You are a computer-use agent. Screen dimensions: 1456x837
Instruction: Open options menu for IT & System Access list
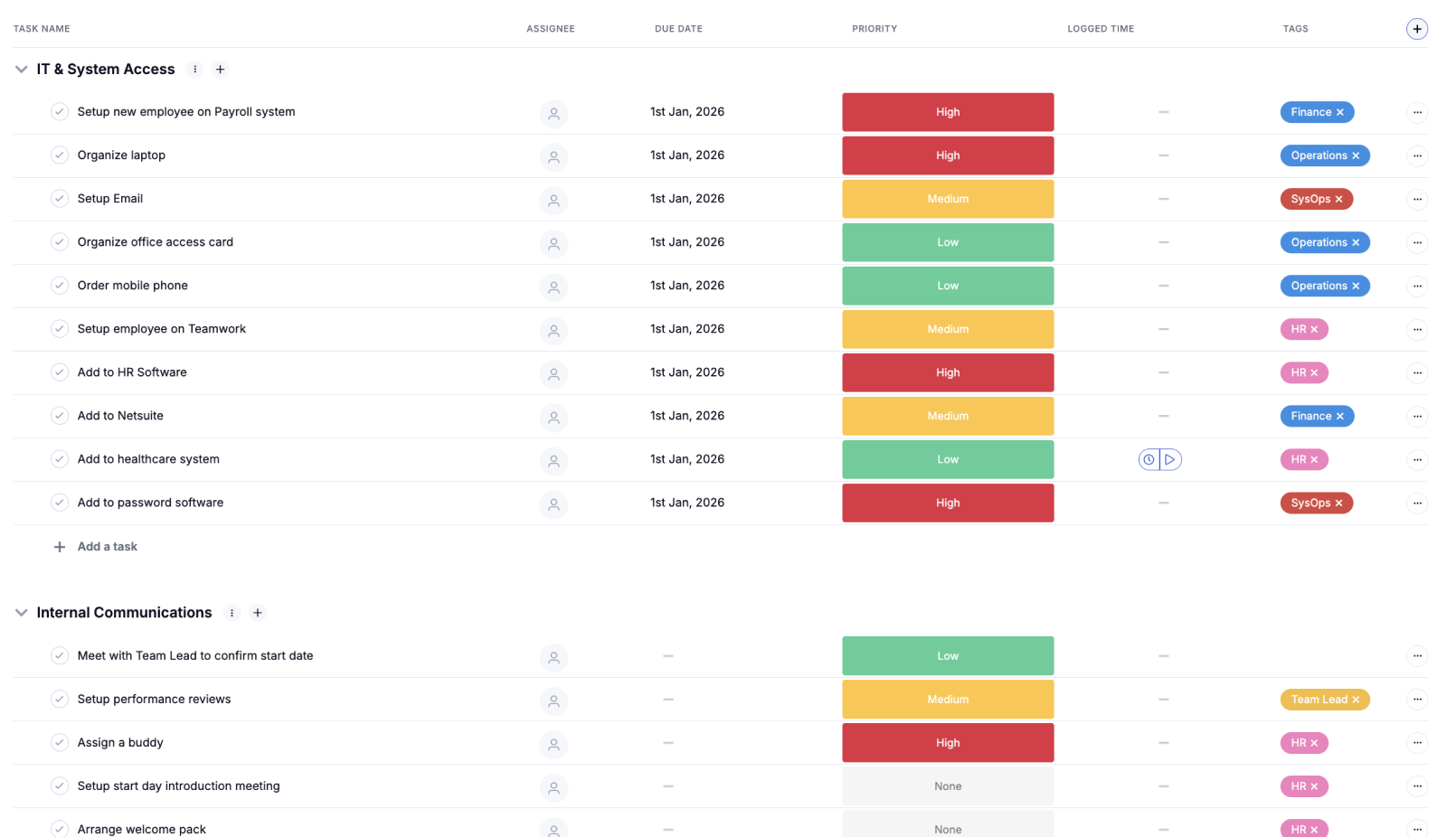(194, 70)
